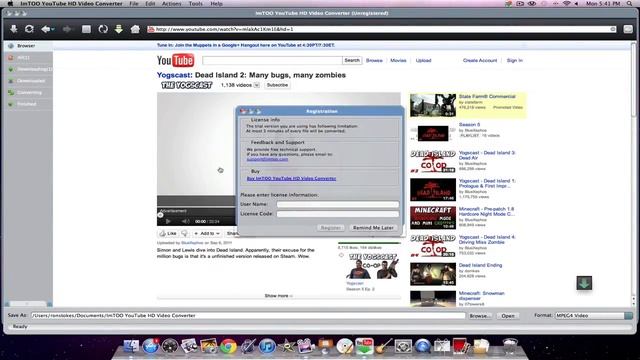640x360 pixels.
Task: Click the Remind Me Later button
Action: [x=373, y=228]
